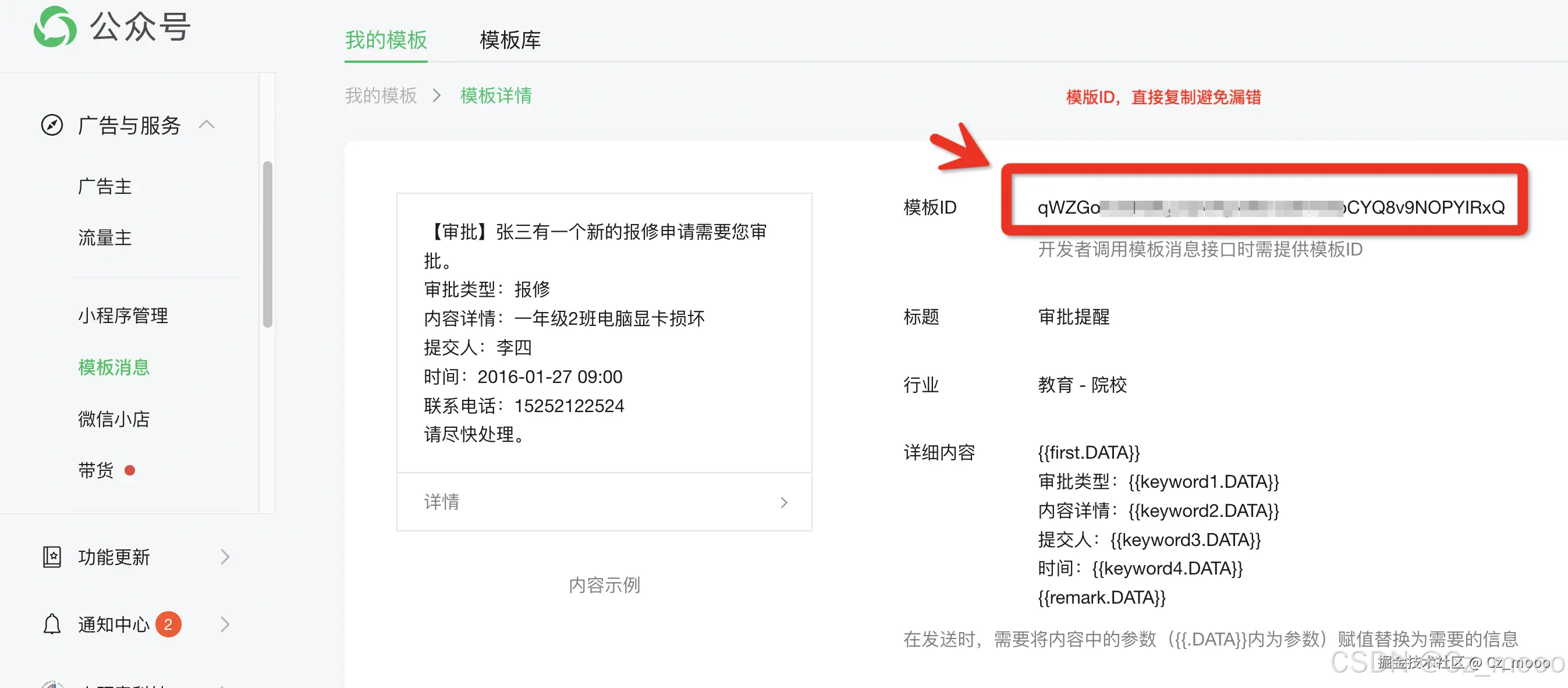The height and width of the screenshot is (688, 1568).
Task: Switch to the 模板库 tab
Action: (x=509, y=40)
